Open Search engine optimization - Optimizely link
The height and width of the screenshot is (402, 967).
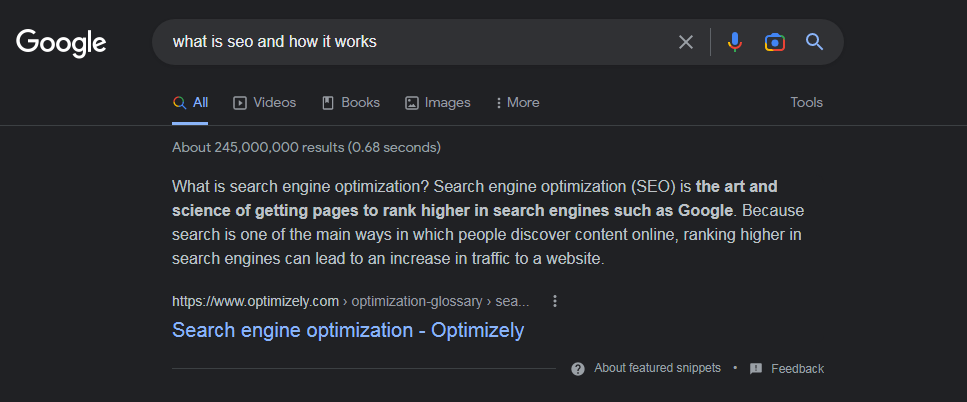click(x=348, y=330)
